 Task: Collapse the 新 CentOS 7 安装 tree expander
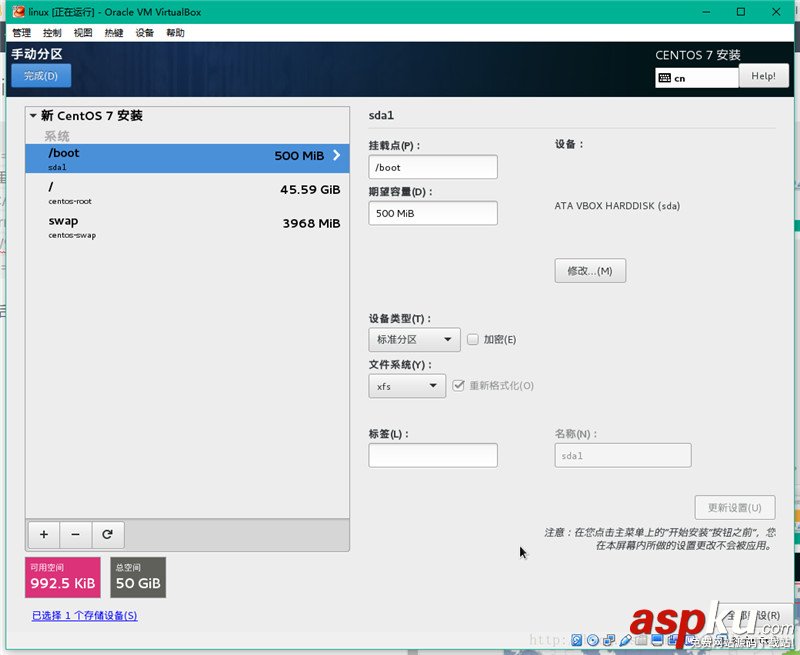coord(33,116)
